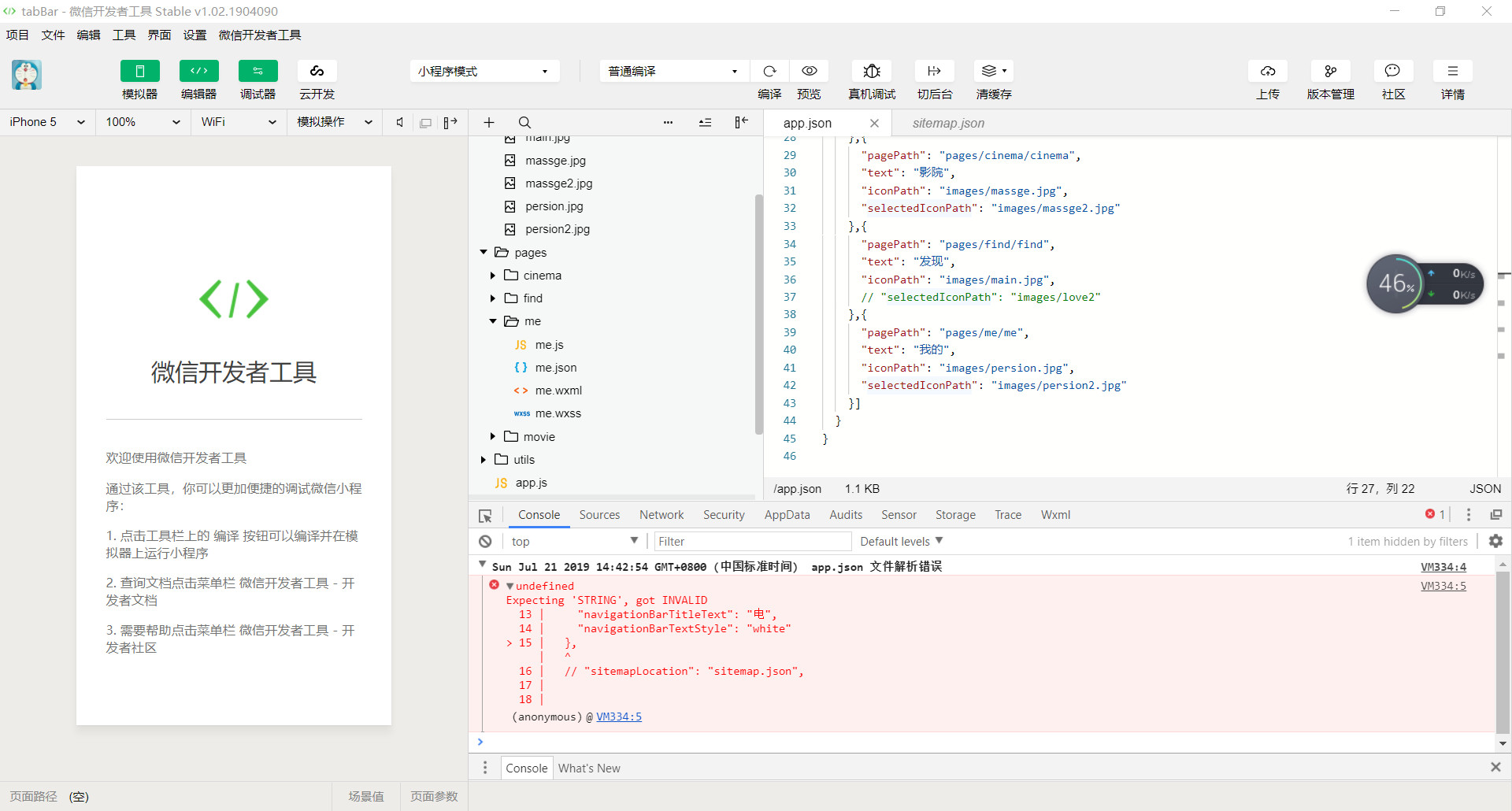The width and height of the screenshot is (1512, 811).
Task: Open the Wxml tab
Action: click(1055, 515)
